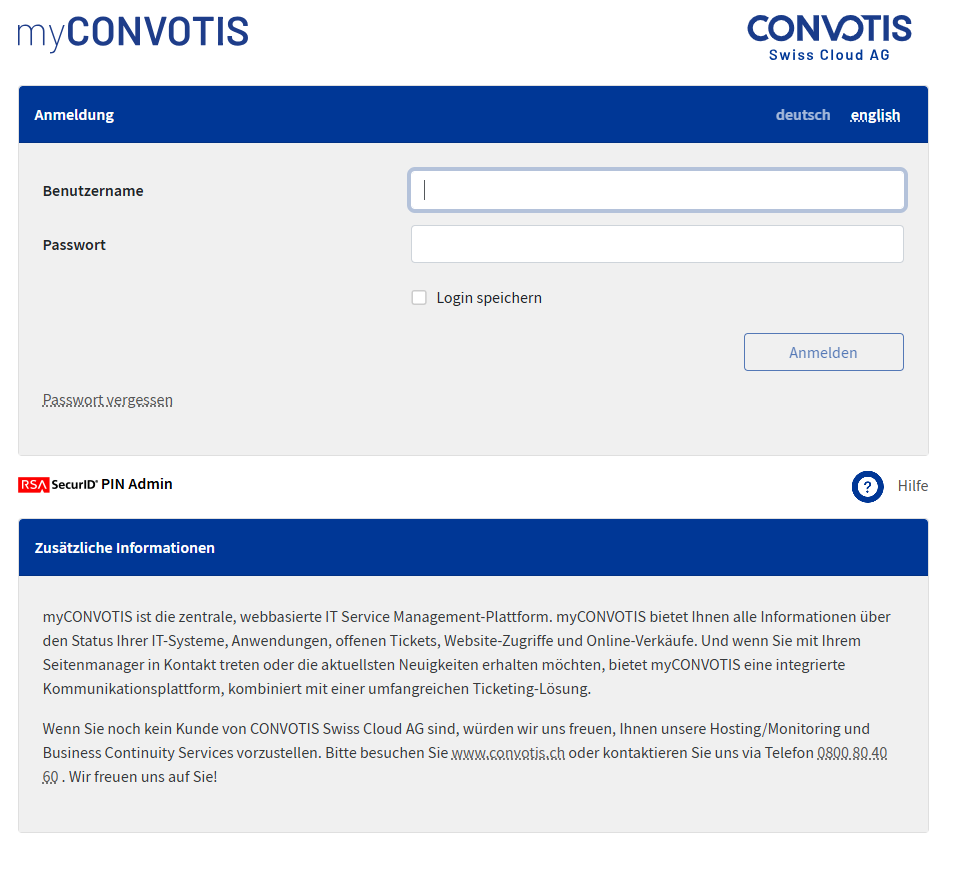The image size is (979, 872).
Task: Switch language to deutsch
Action: (802, 115)
